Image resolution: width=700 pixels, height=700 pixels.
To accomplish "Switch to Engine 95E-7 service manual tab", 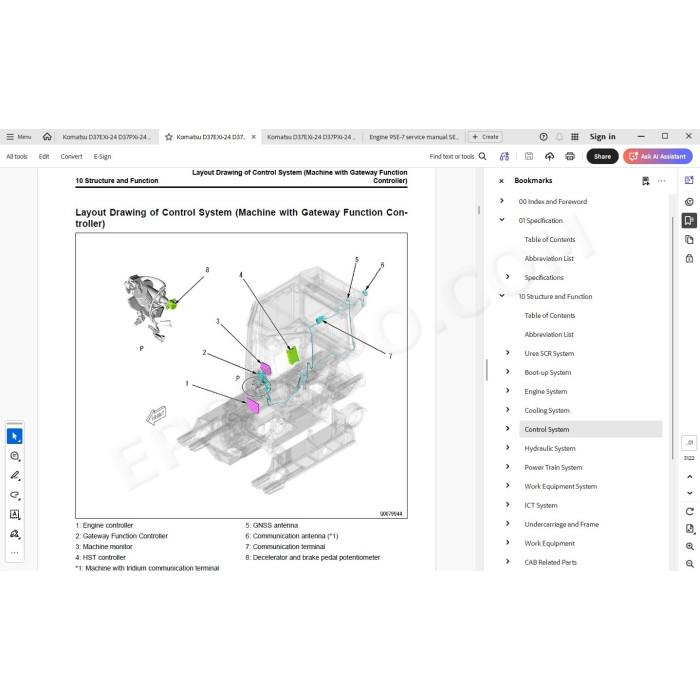I will 414,137.
